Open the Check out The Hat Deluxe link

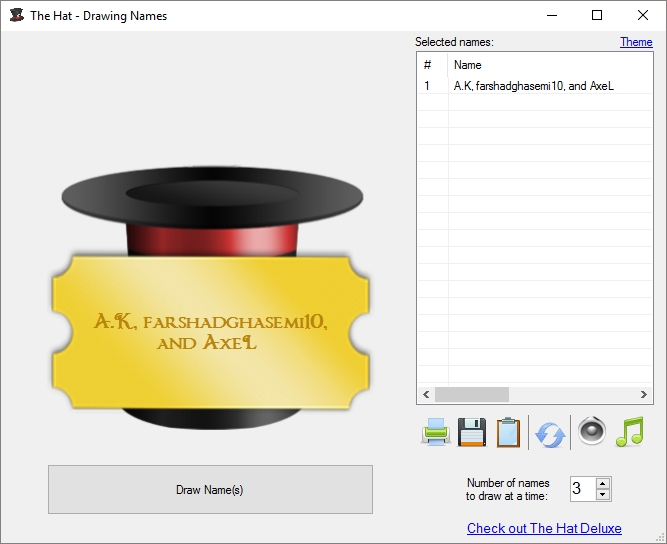544,528
